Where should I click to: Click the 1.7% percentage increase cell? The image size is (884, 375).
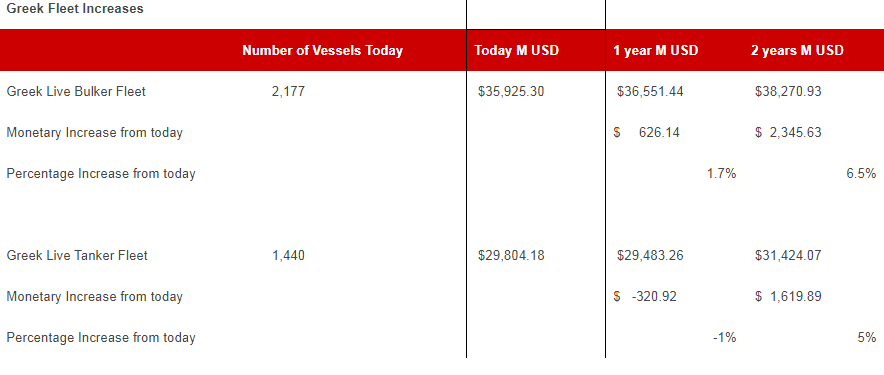coord(722,174)
